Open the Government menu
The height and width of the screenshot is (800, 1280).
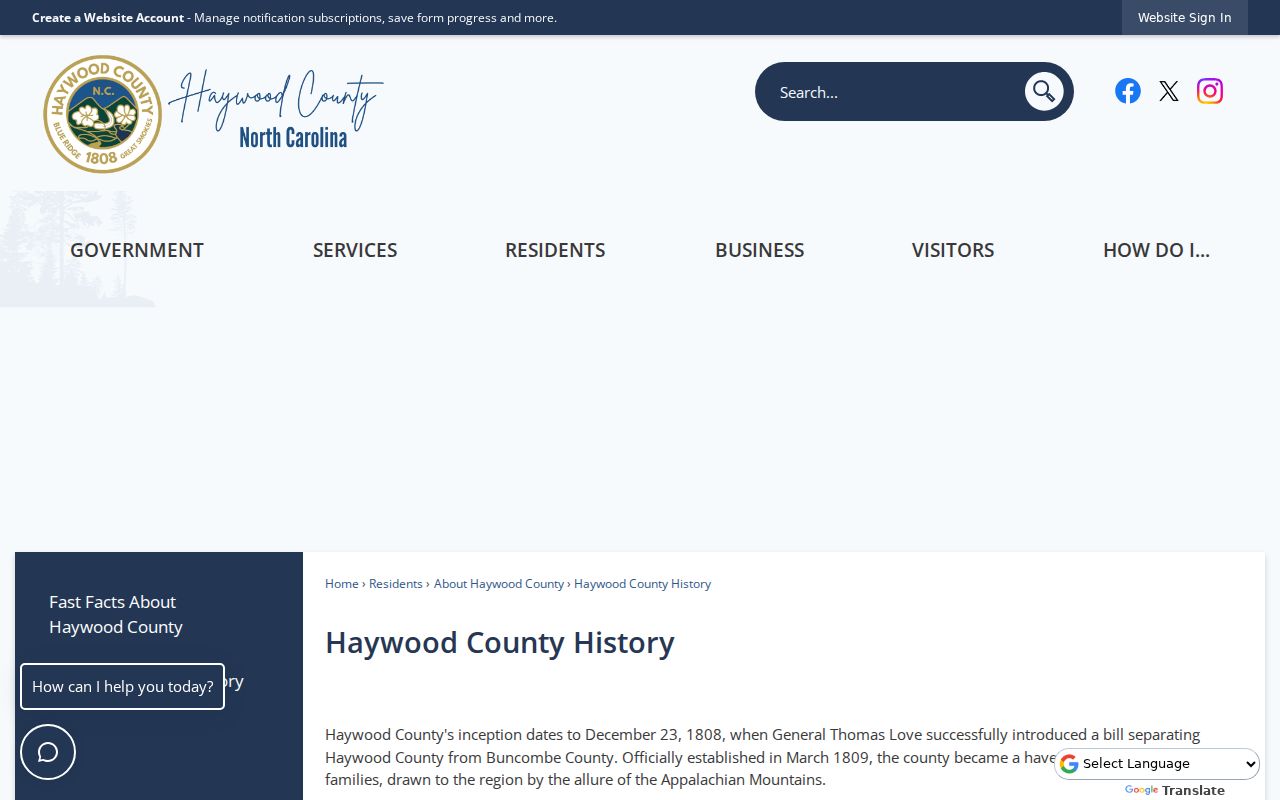[137, 250]
